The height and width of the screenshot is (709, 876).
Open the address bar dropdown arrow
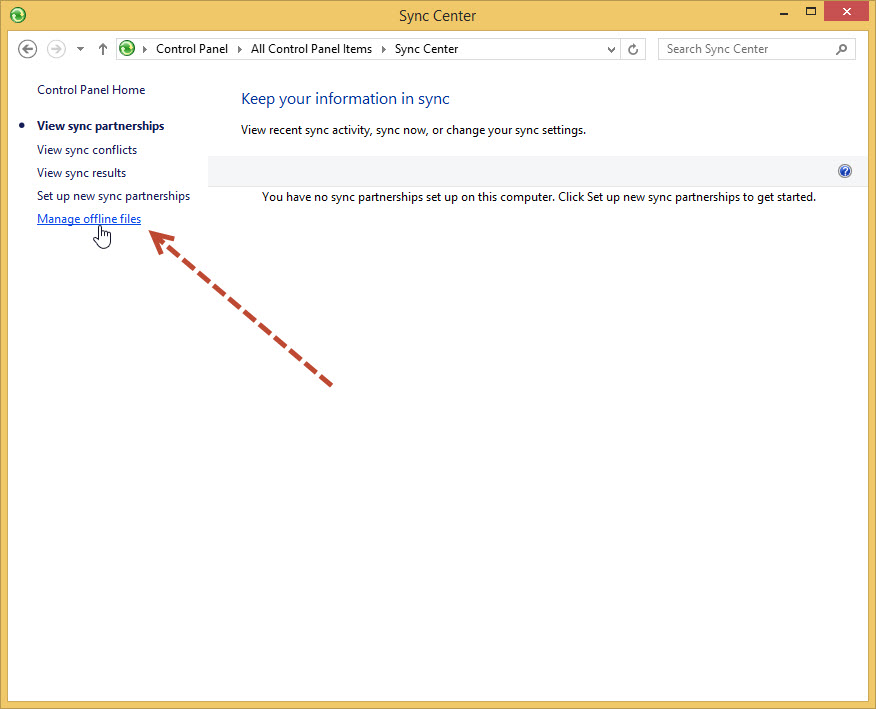(x=610, y=48)
